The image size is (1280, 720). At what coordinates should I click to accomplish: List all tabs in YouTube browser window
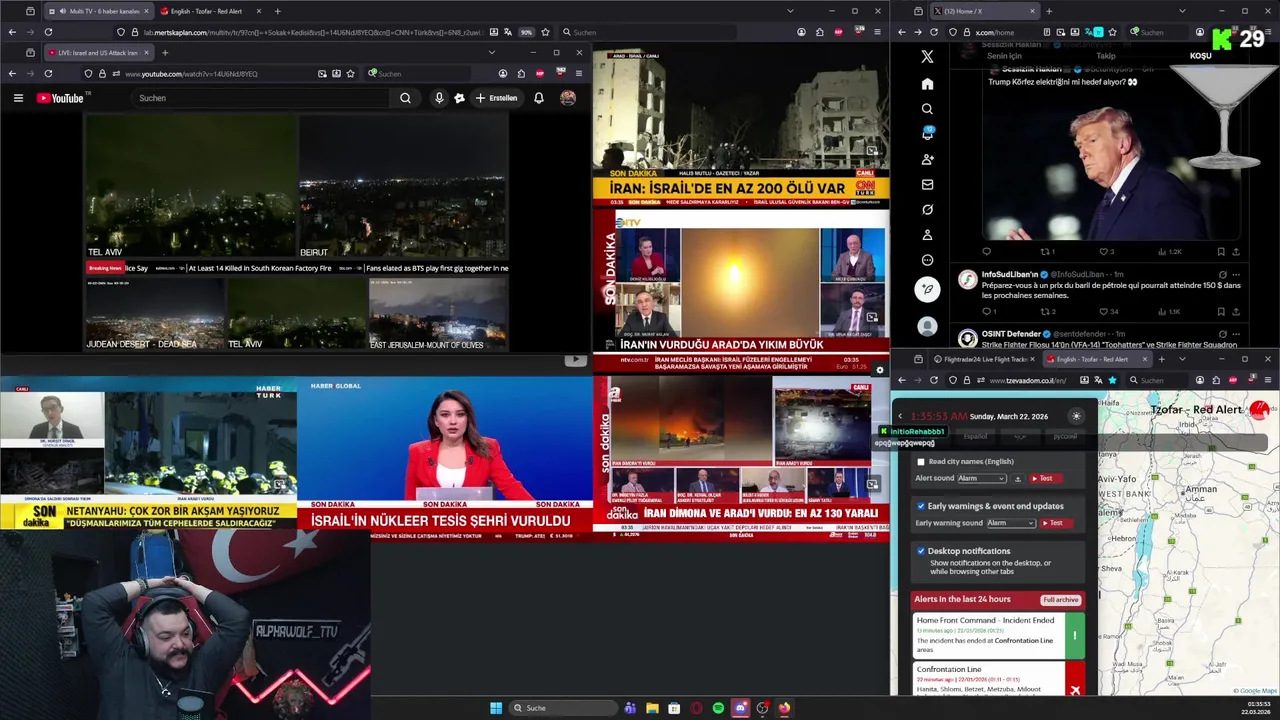click(491, 52)
